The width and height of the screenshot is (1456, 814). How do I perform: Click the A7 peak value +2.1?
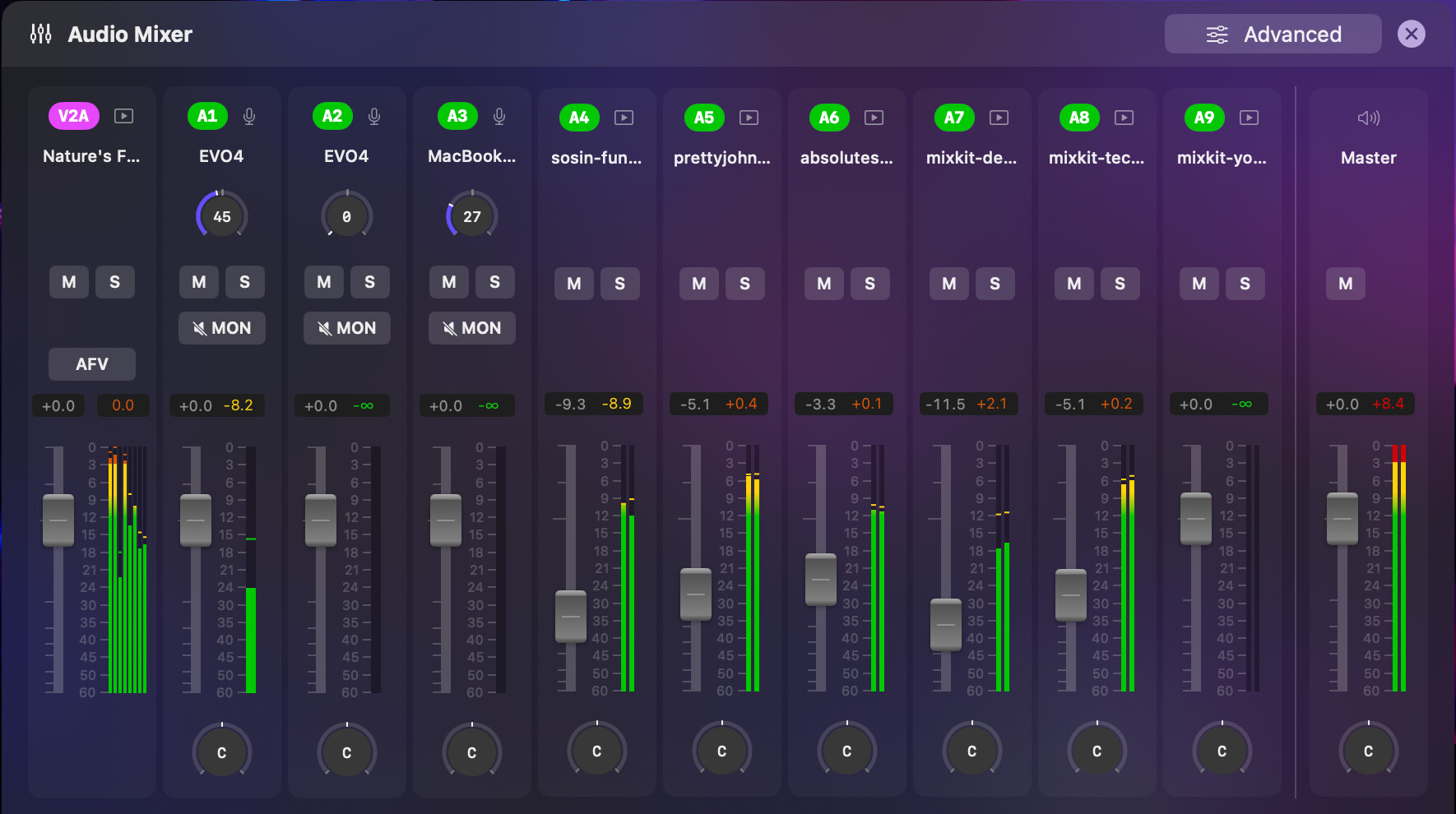992,404
